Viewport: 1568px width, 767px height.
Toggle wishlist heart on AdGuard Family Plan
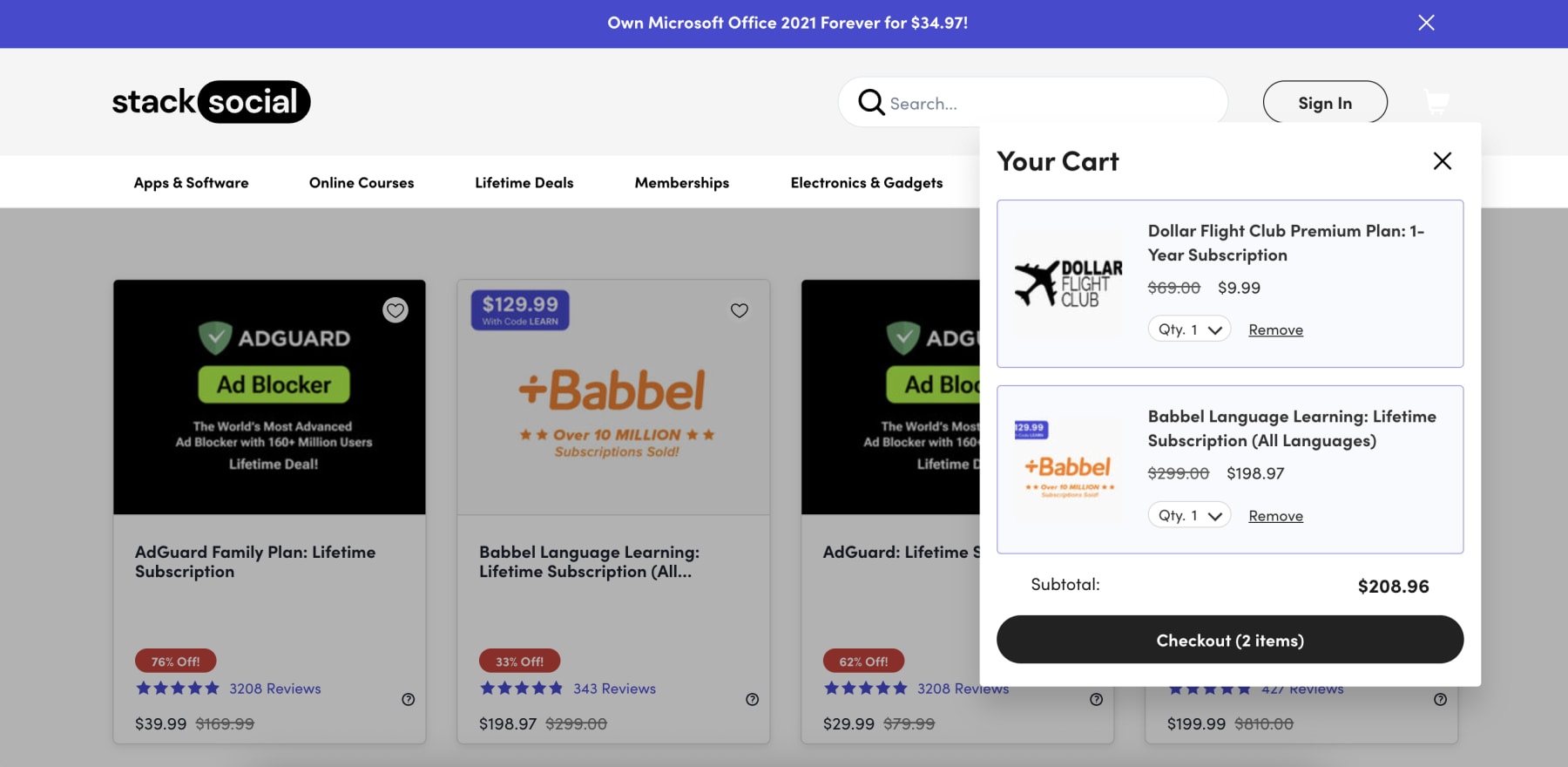(395, 310)
